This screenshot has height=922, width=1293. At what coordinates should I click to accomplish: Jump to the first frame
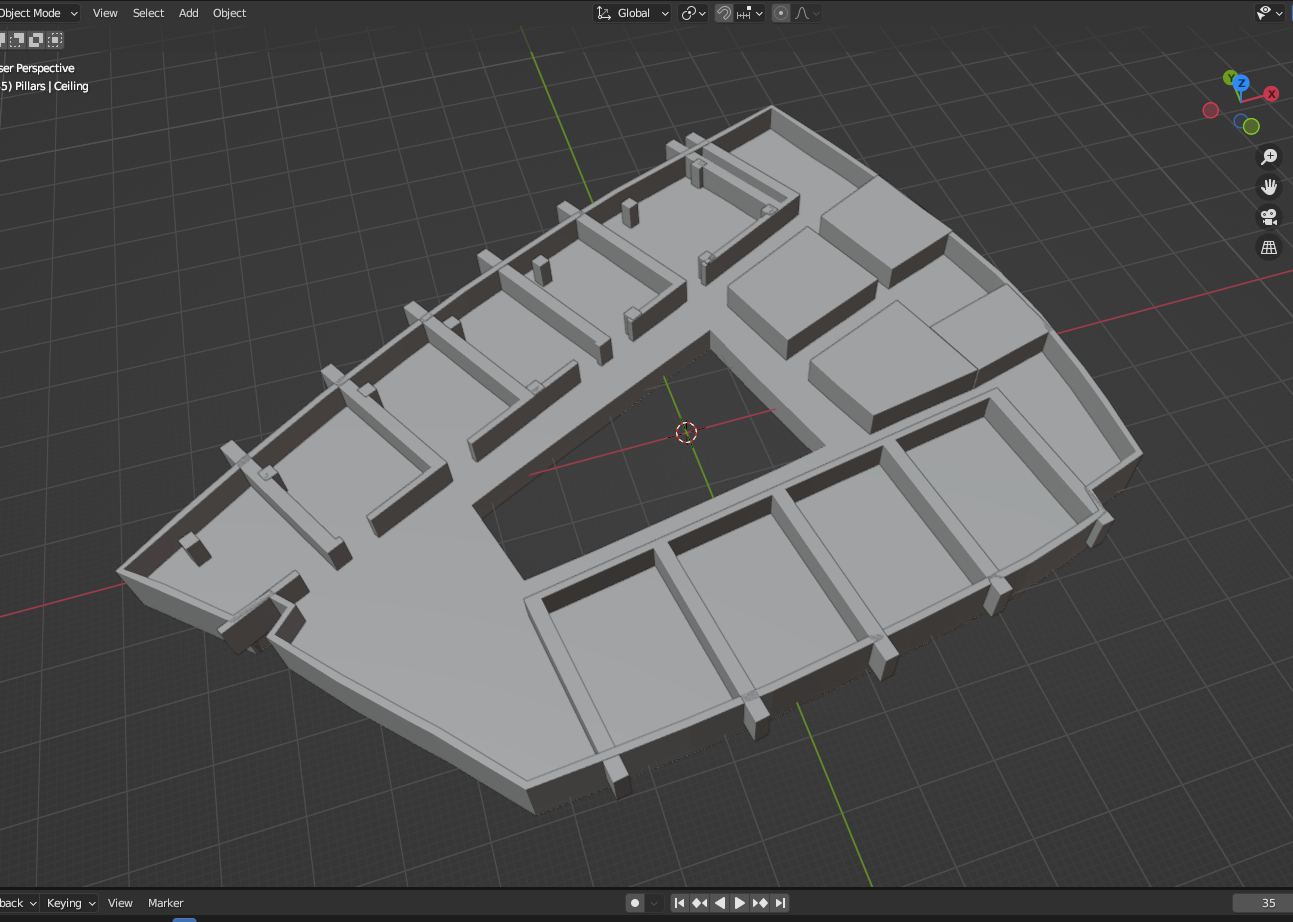[680, 903]
